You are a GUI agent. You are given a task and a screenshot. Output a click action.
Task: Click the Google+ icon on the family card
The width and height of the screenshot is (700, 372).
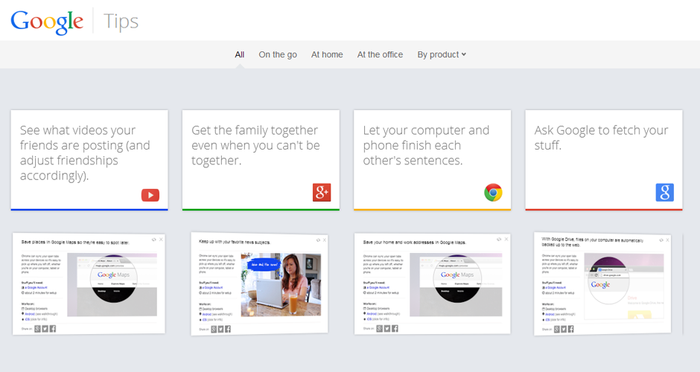tap(322, 192)
